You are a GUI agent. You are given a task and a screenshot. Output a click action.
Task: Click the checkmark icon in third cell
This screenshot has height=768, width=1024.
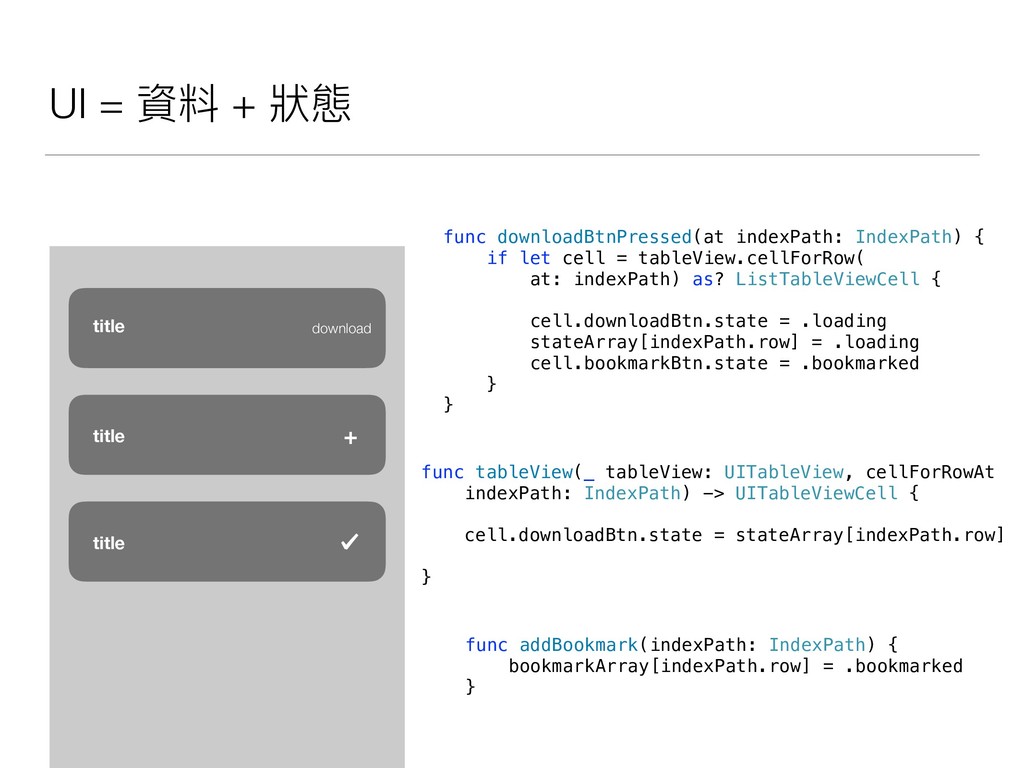pyautogui.click(x=350, y=541)
